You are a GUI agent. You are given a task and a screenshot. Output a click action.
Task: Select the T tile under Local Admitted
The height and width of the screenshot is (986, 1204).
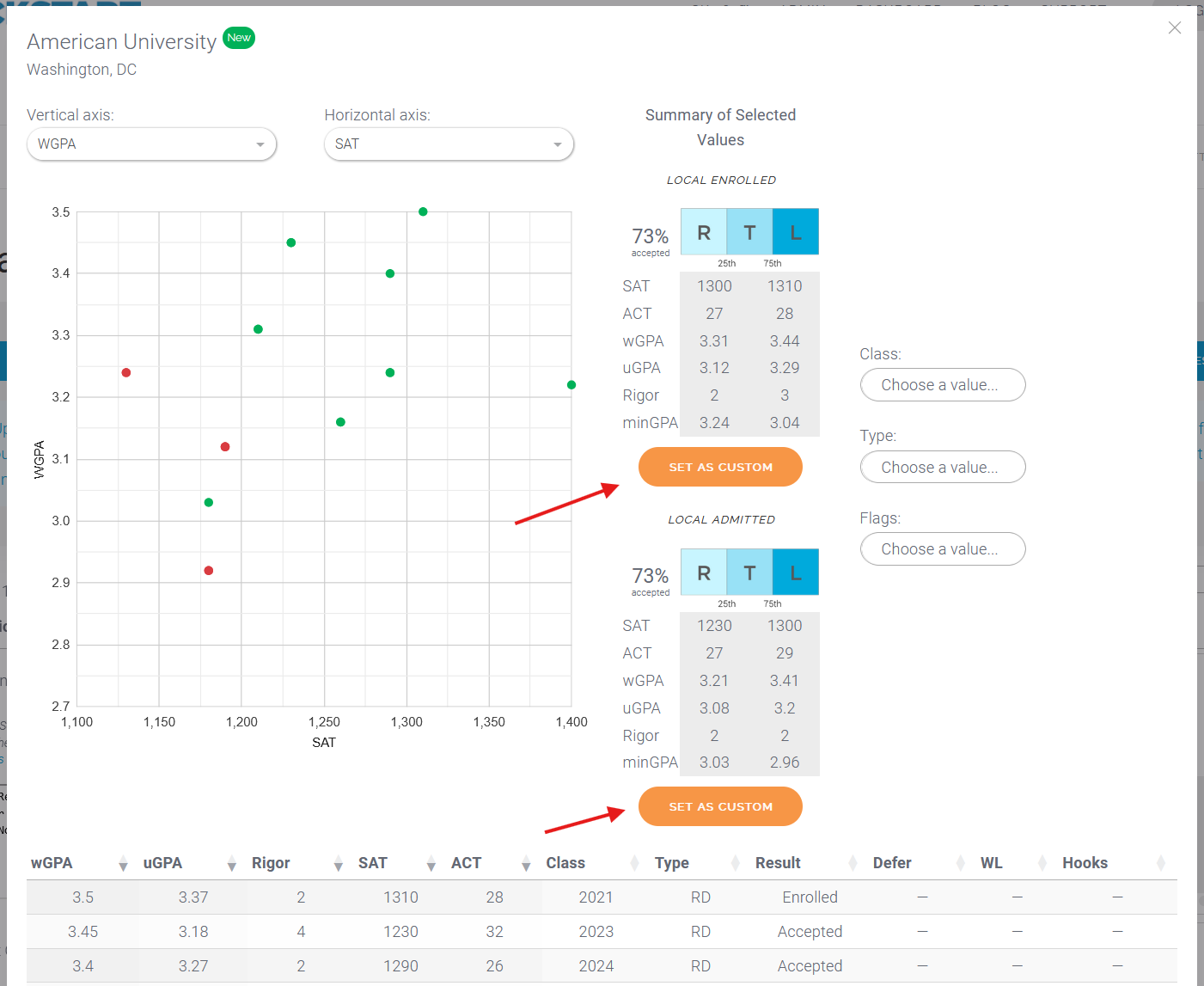tap(749, 573)
